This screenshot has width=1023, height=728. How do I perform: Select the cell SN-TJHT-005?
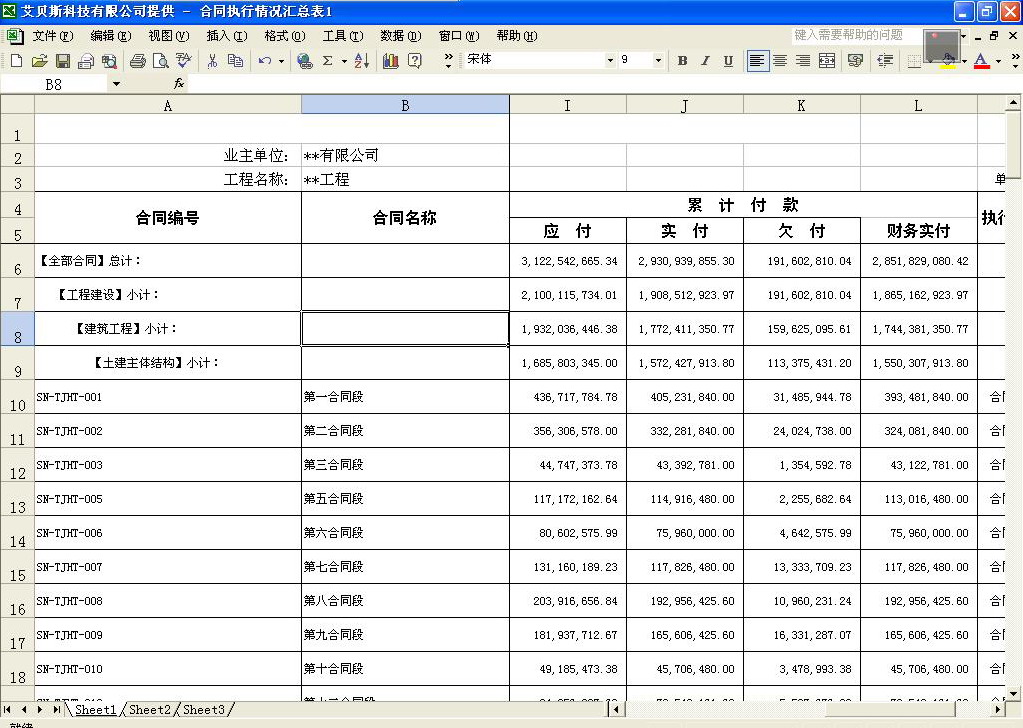click(x=168, y=499)
